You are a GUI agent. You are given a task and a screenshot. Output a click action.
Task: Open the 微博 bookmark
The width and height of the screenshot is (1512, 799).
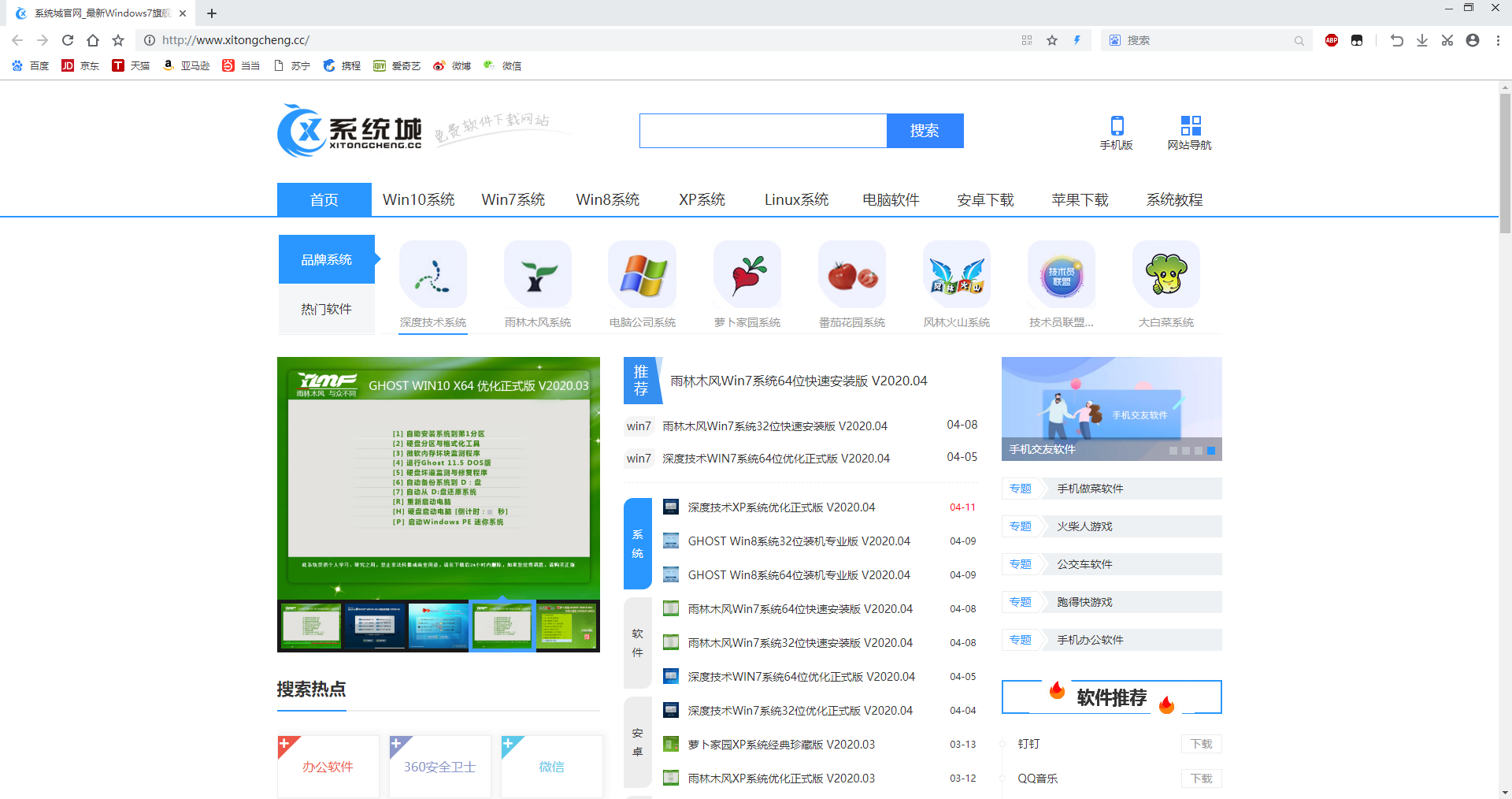(x=452, y=66)
